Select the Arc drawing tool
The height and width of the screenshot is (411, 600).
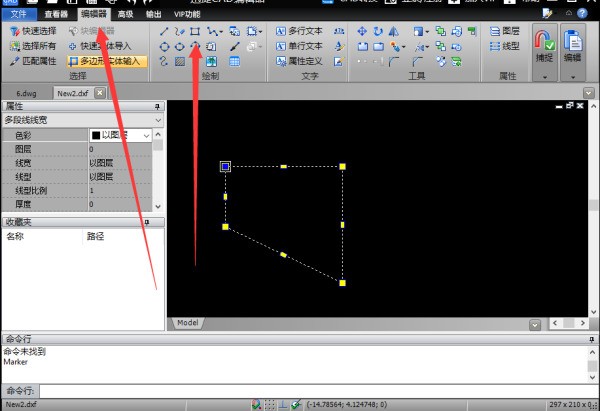pos(195,46)
